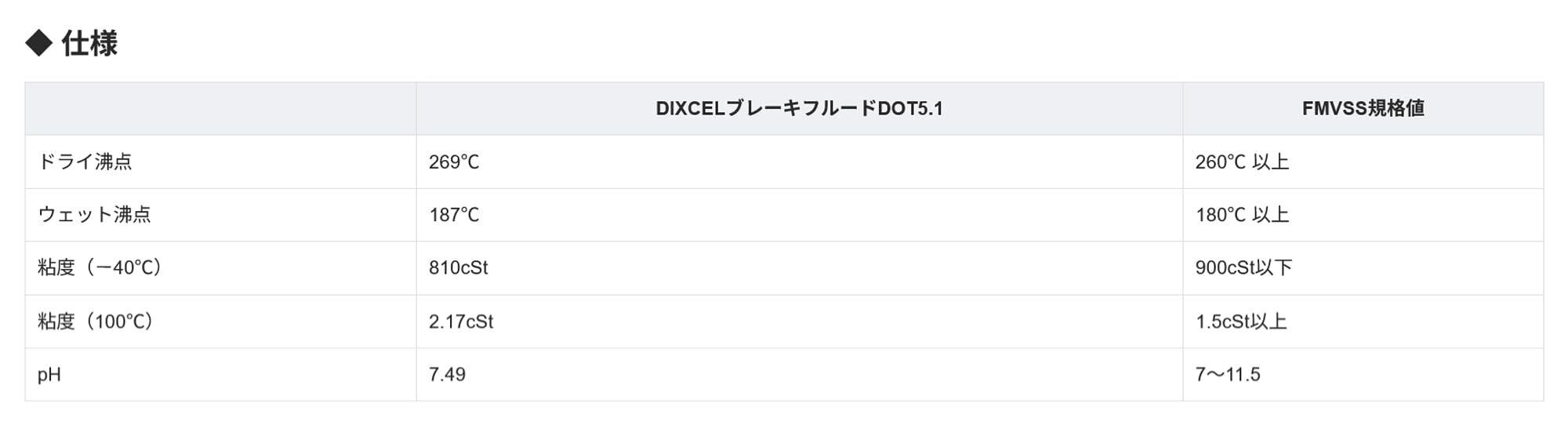The height and width of the screenshot is (429, 1568).
Task: Select the 1.5cSt以上 standard value
Action: coord(1241,322)
